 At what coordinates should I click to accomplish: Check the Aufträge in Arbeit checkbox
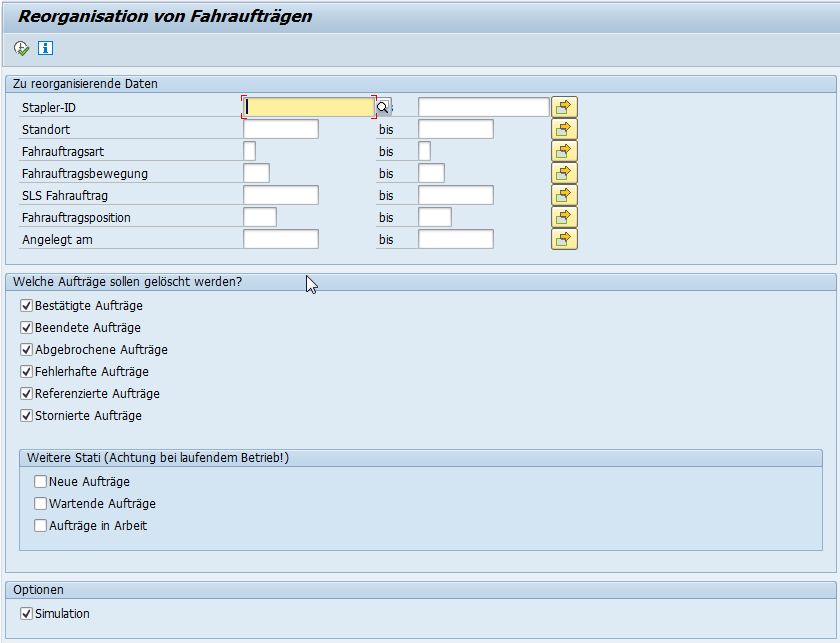pyautogui.click(x=41, y=526)
